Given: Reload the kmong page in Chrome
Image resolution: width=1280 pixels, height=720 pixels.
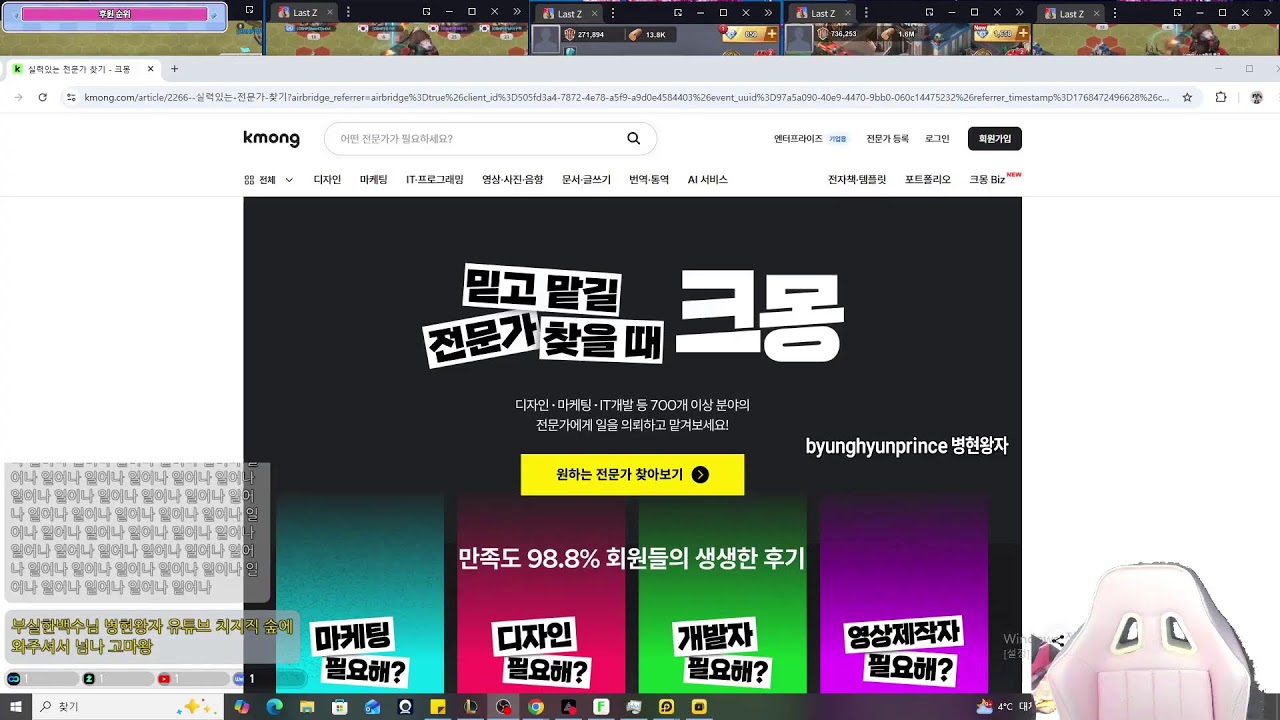Looking at the screenshot, I should (x=42, y=97).
